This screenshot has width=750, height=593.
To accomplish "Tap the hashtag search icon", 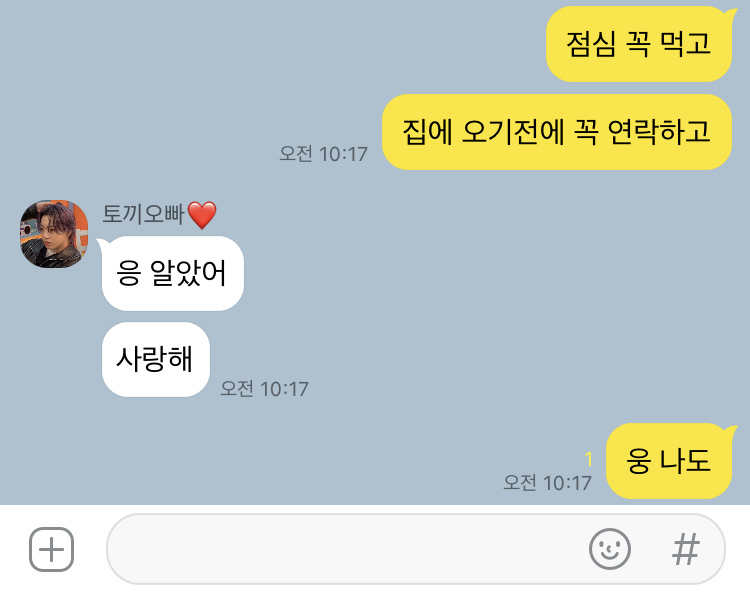I will pos(685,549).
